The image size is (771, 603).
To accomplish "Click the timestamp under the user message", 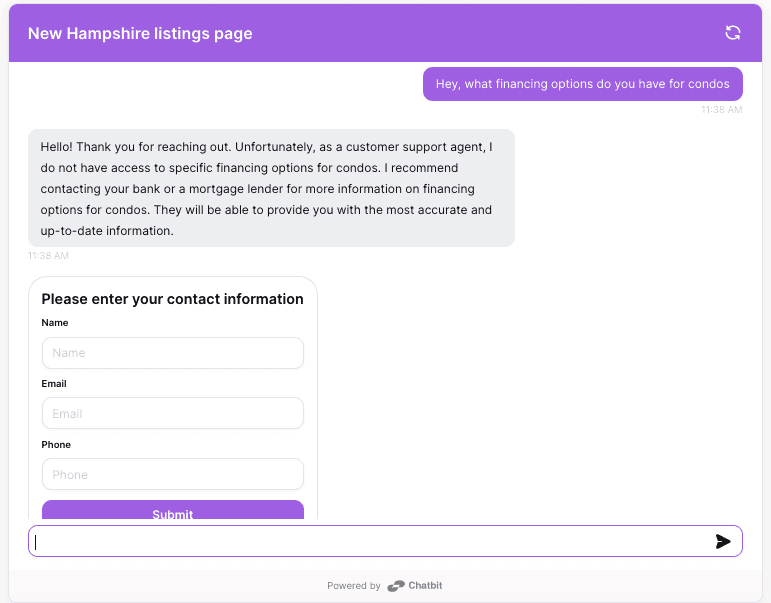I will coord(721,110).
